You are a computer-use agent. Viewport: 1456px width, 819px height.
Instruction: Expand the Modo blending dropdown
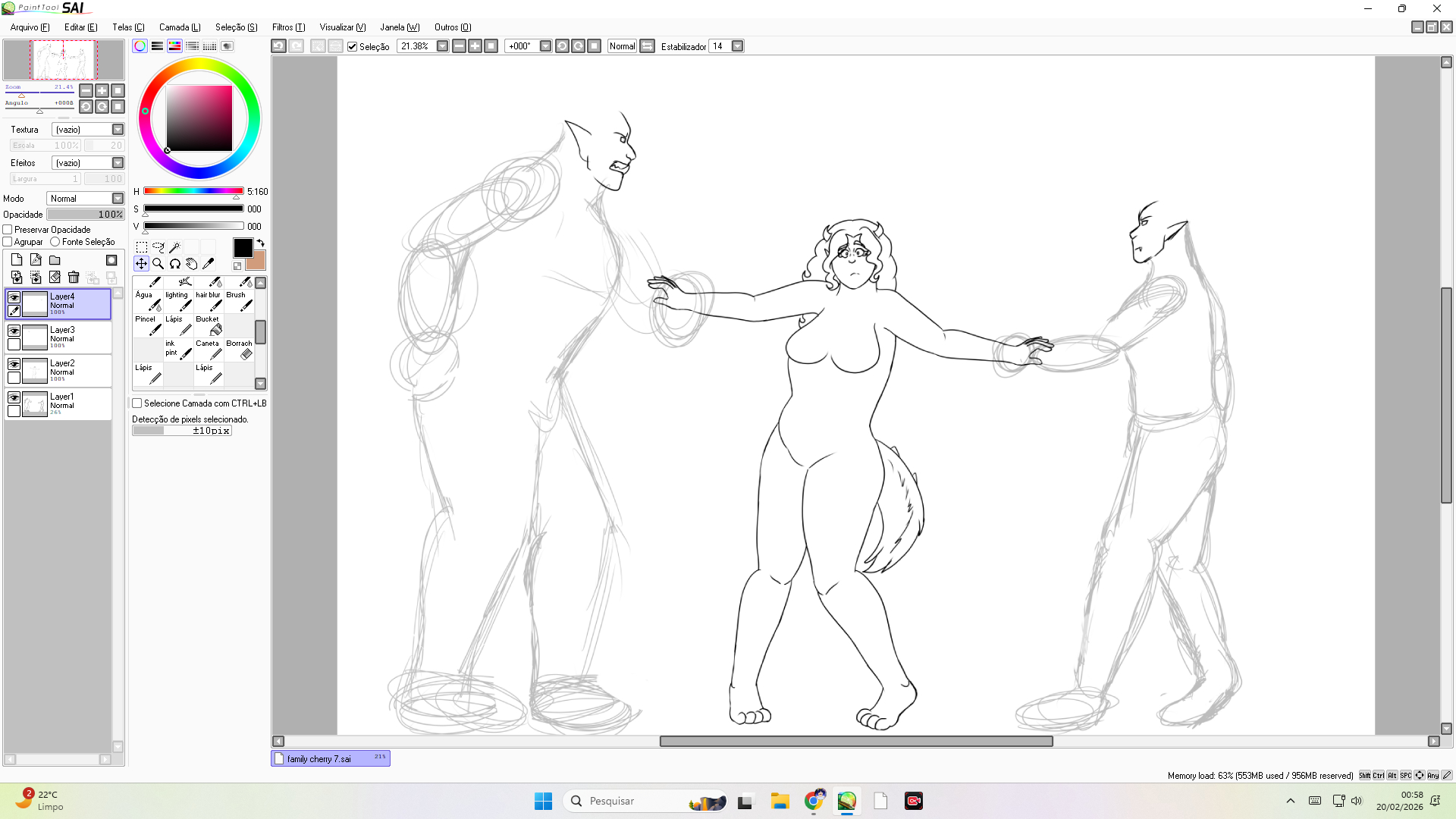pyautogui.click(x=118, y=199)
